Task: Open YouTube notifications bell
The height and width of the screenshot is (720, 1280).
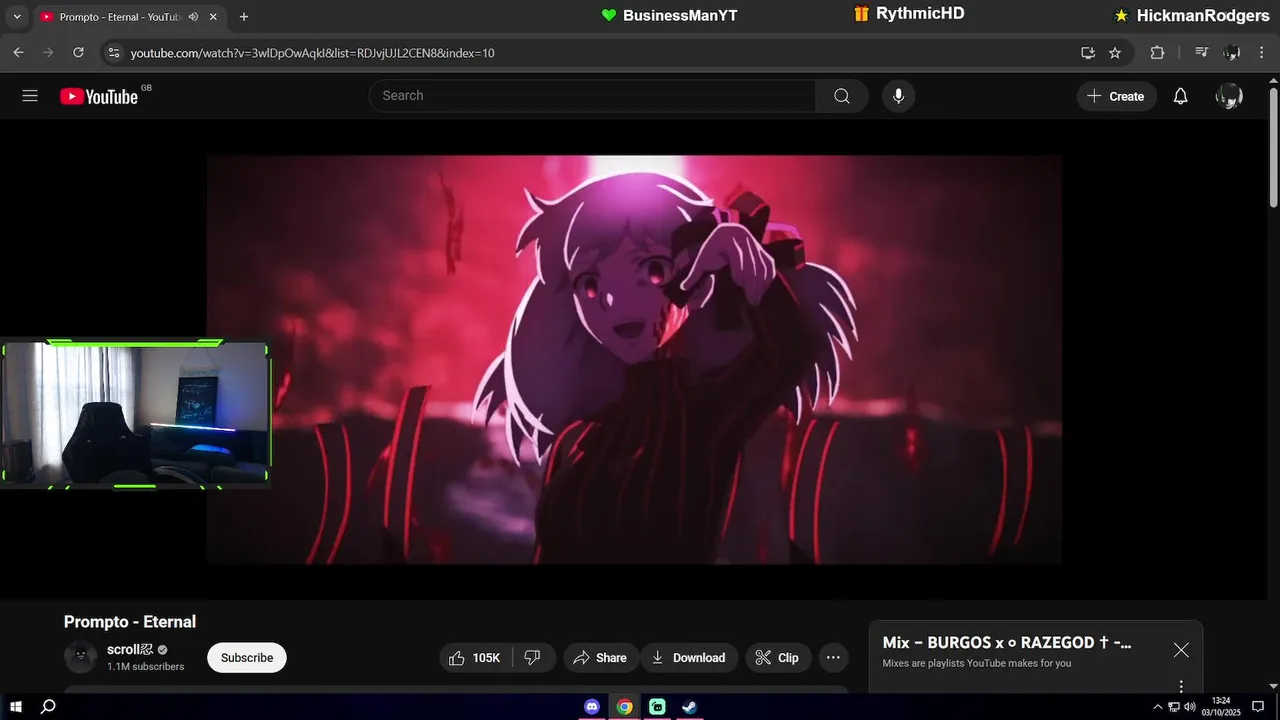Action: pyautogui.click(x=1180, y=96)
